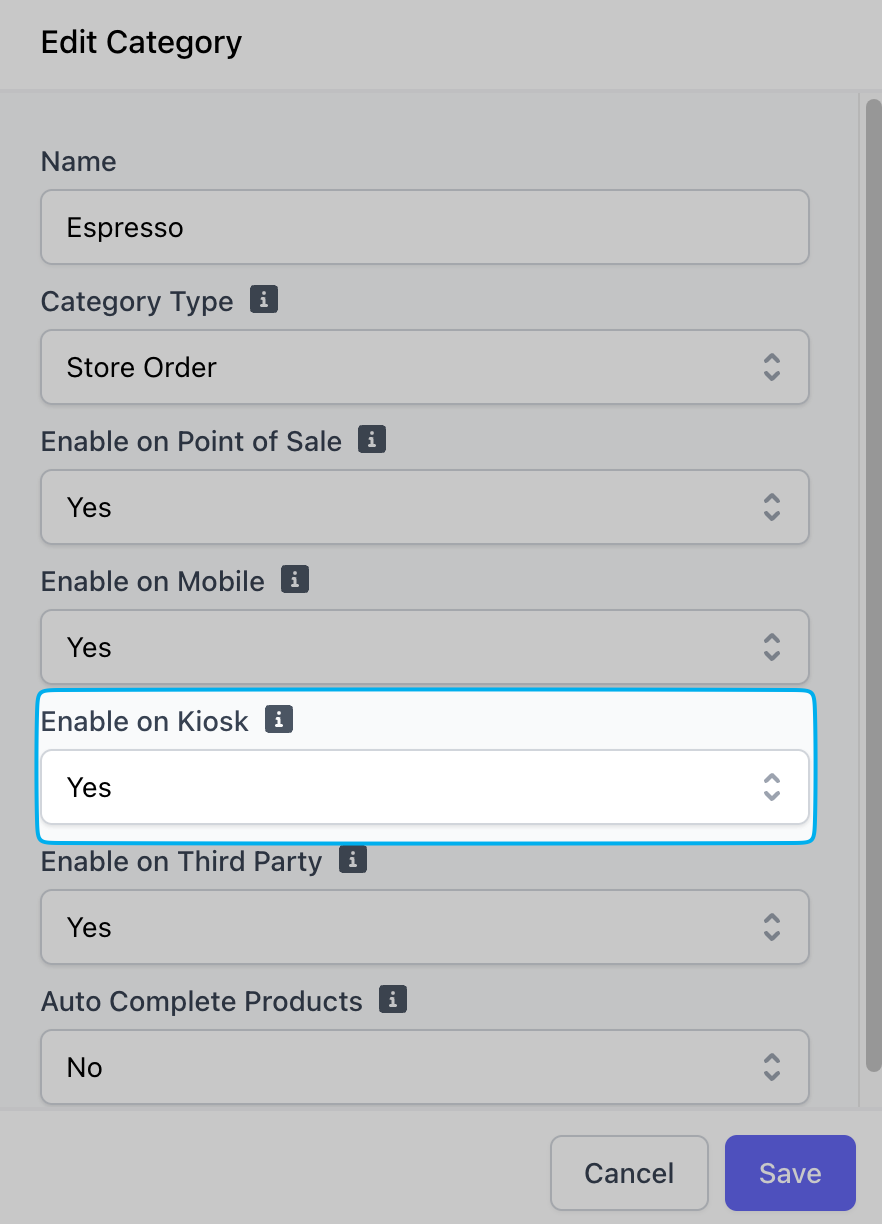Click the Auto Complete Products chevron arrows

pyautogui.click(x=771, y=1067)
